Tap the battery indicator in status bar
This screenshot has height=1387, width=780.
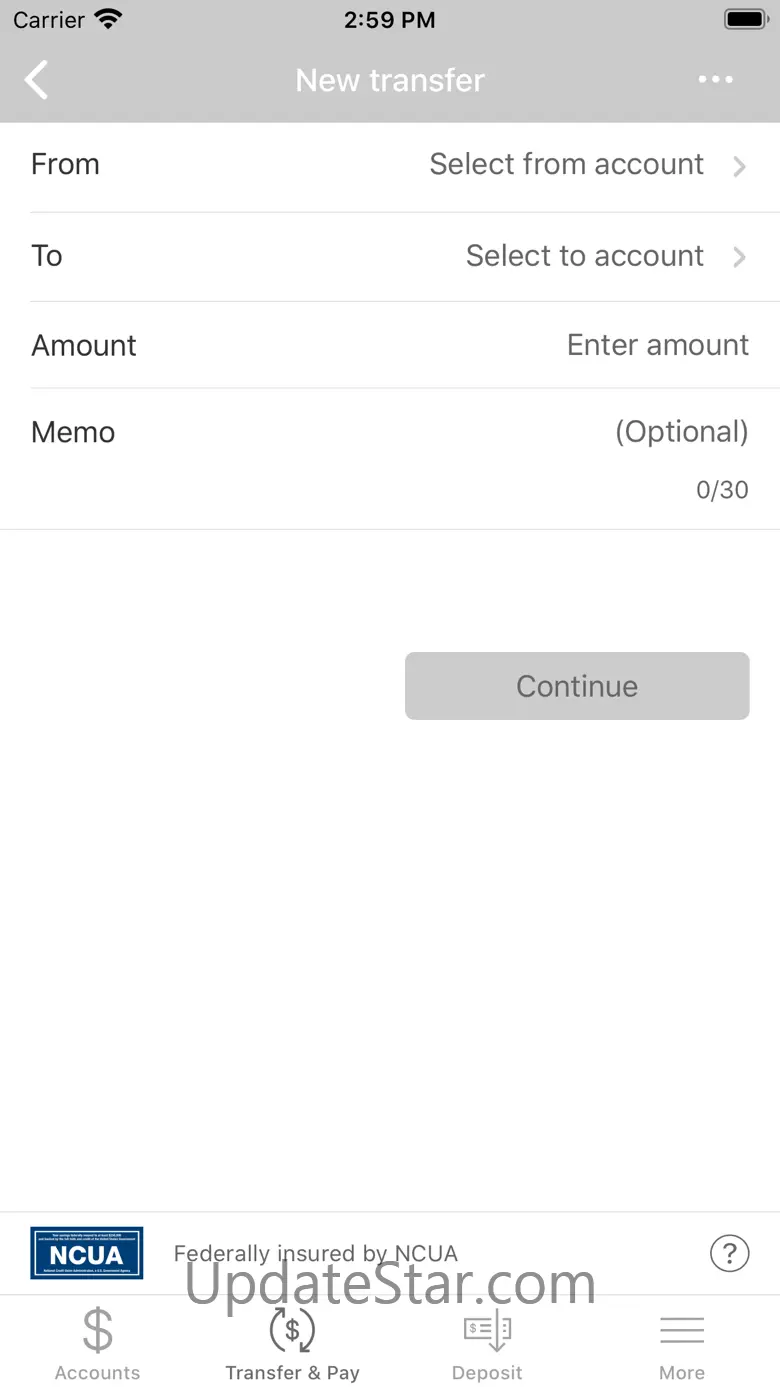[745, 20]
